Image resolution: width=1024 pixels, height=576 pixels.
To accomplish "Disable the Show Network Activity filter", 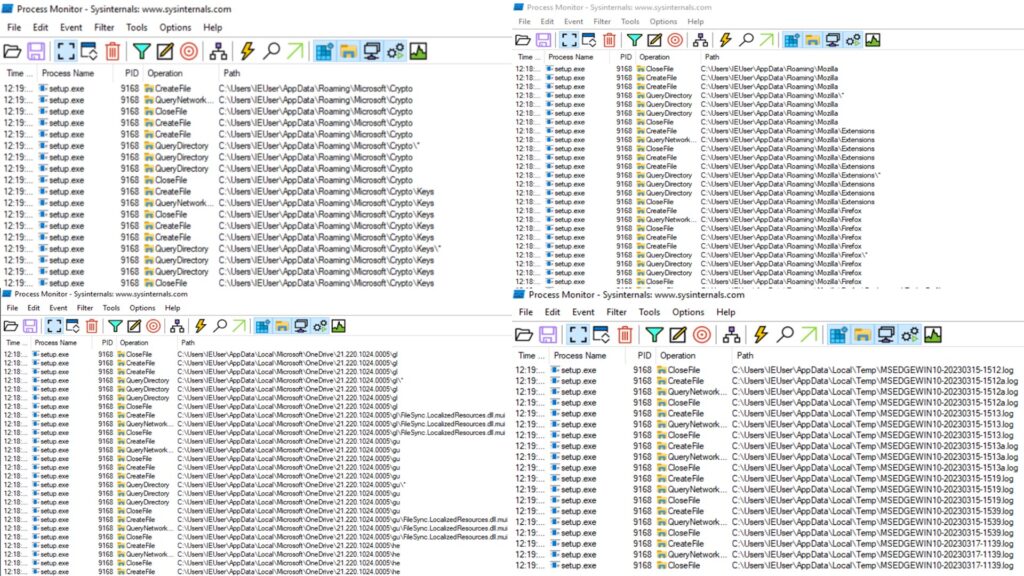I will (371, 49).
